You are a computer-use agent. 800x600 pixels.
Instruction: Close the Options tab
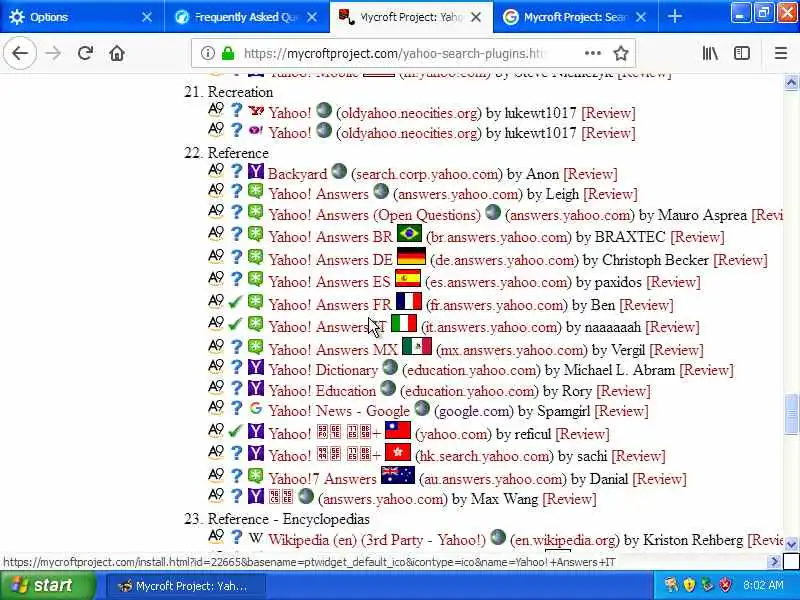click(146, 17)
